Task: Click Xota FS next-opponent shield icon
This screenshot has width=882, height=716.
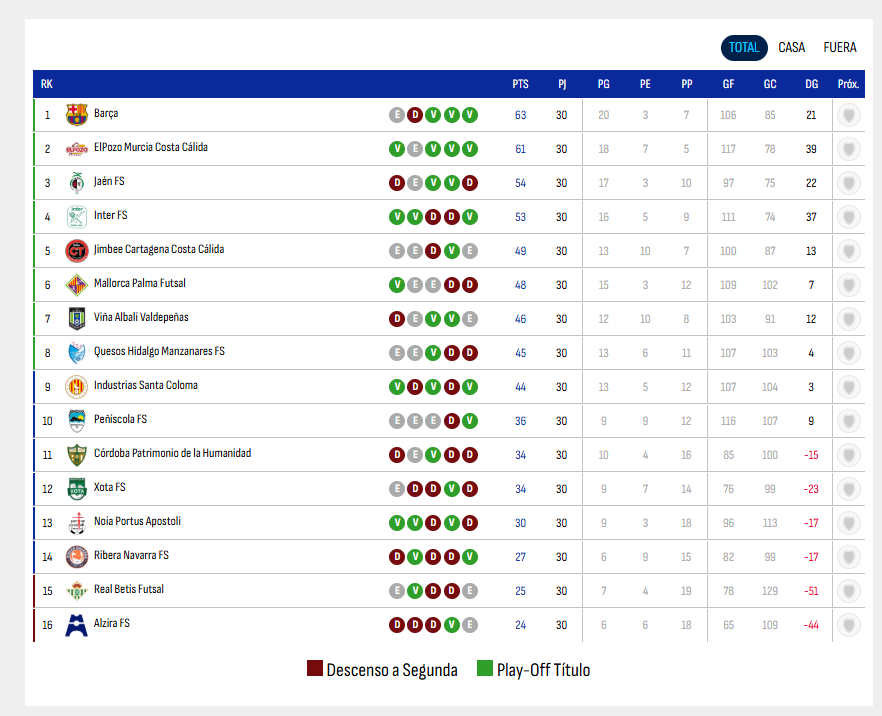Action: coord(849,489)
